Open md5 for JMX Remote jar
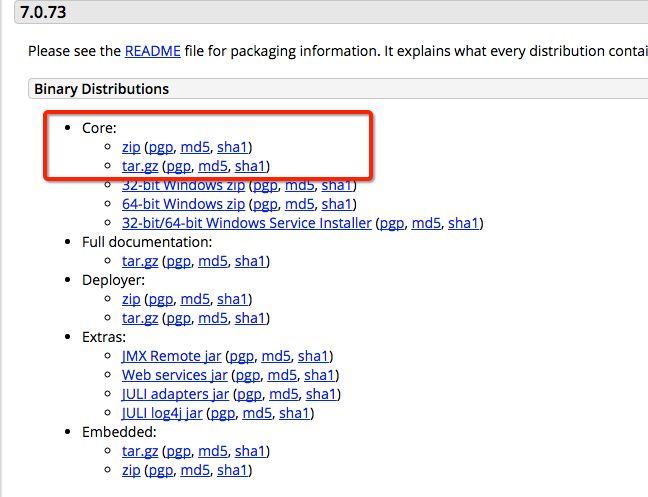This screenshot has height=497, width=648. (x=276, y=356)
